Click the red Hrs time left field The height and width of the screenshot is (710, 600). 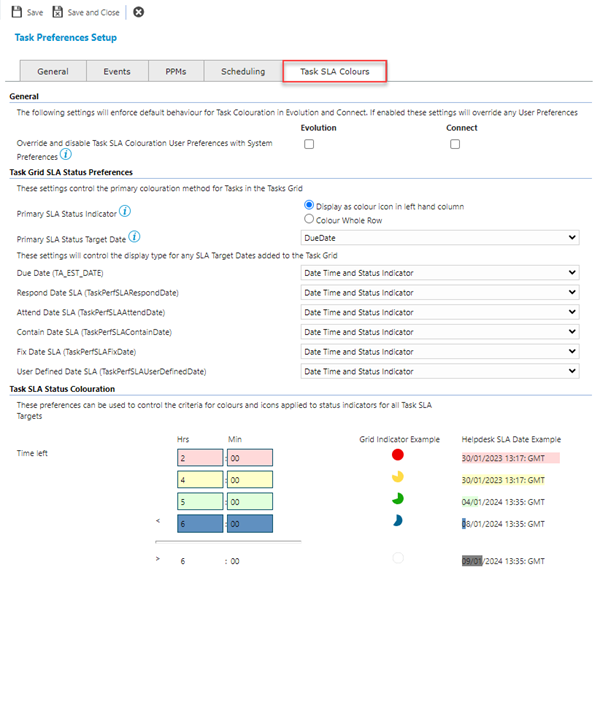tap(199, 457)
